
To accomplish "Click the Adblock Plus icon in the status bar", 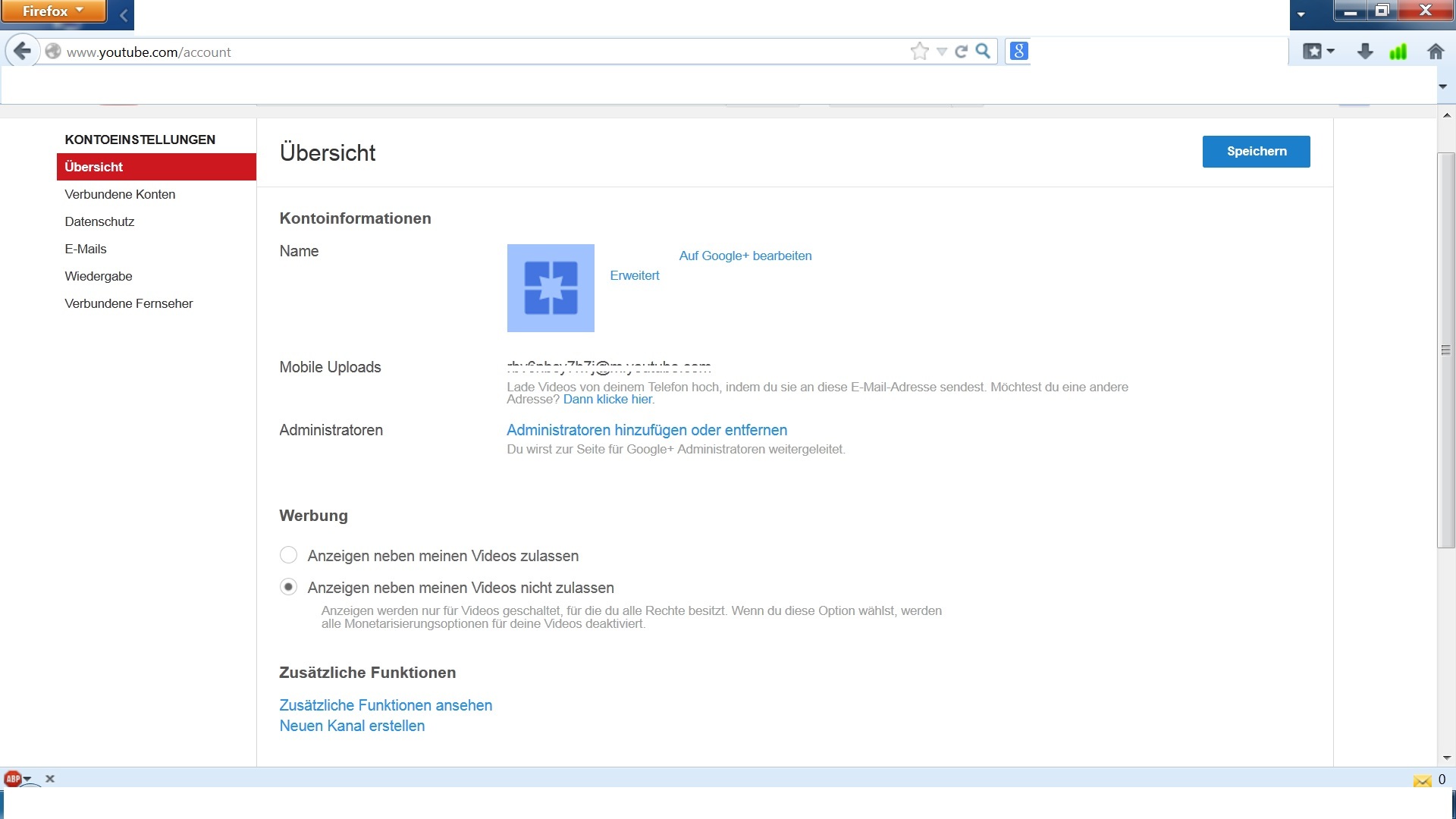I will click(x=13, y=778).
